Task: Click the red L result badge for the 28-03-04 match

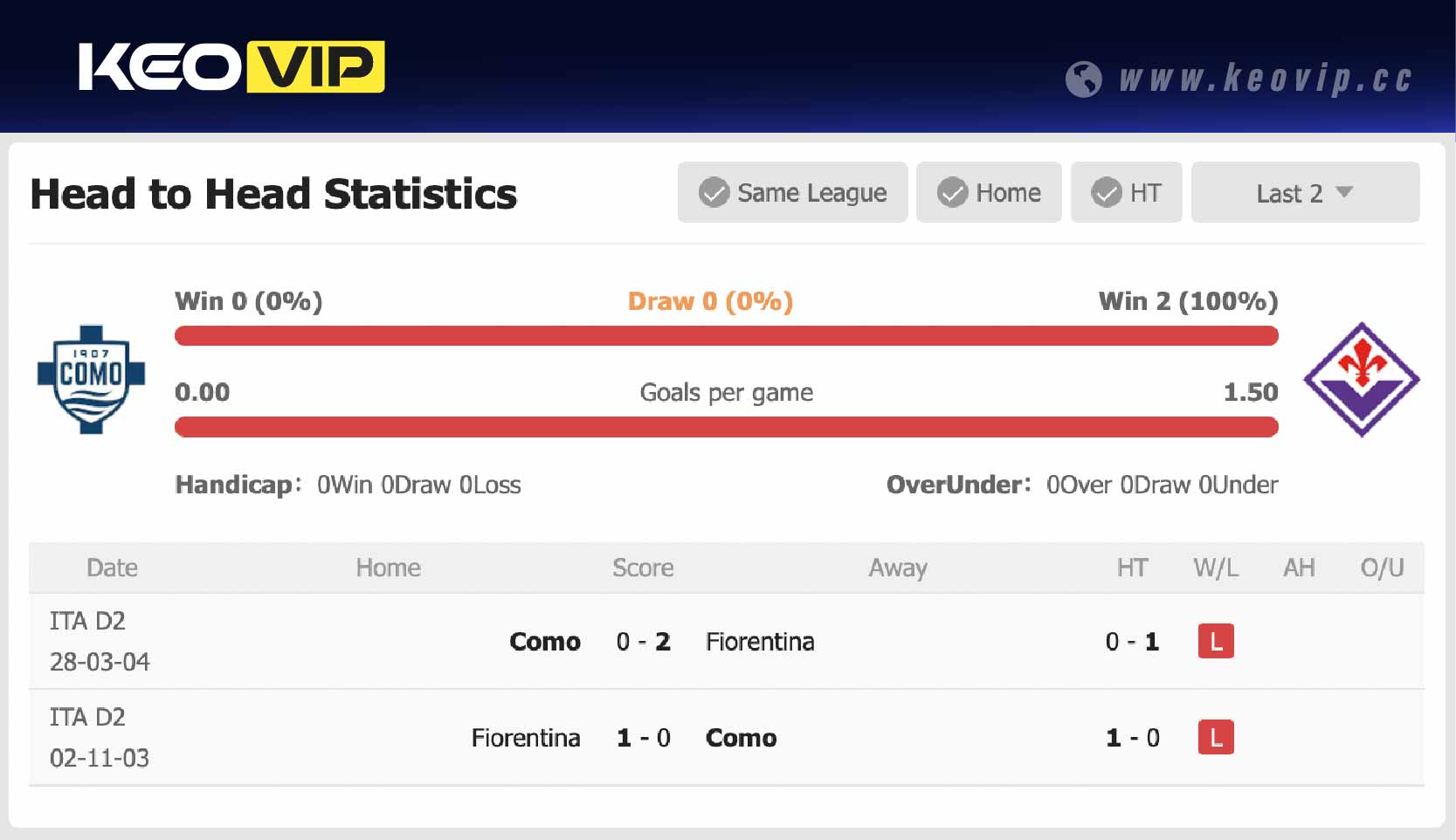Action: pos(1215,641)
